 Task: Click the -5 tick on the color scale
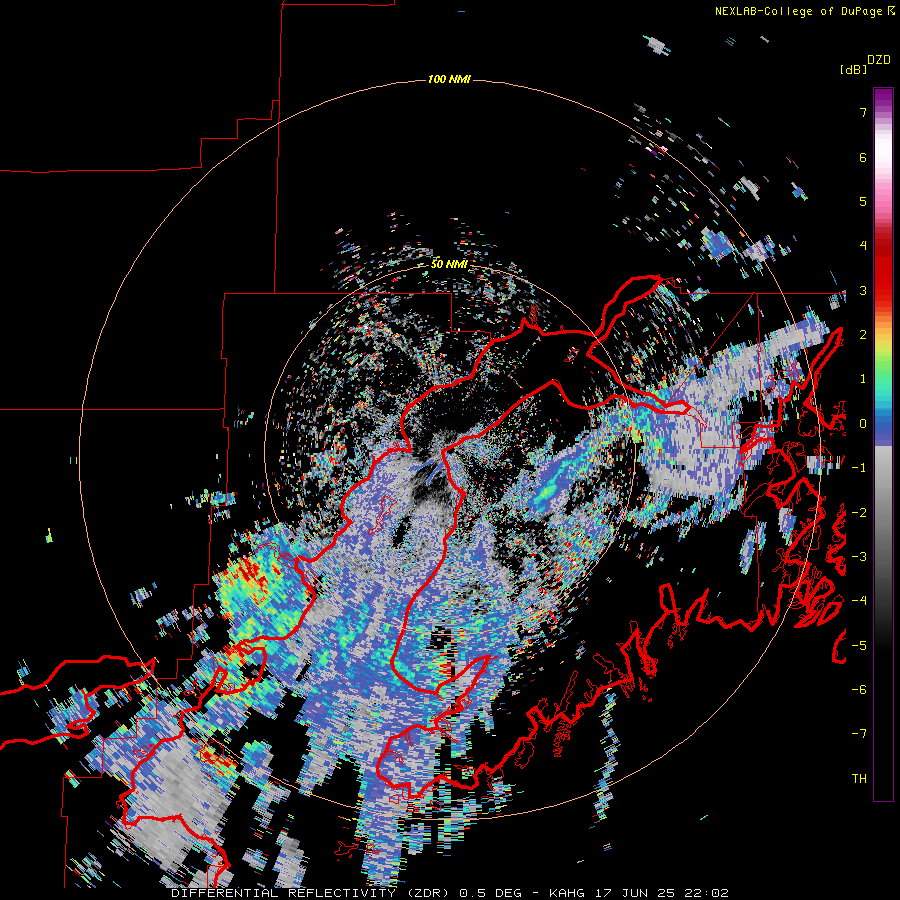click(859, 646)
